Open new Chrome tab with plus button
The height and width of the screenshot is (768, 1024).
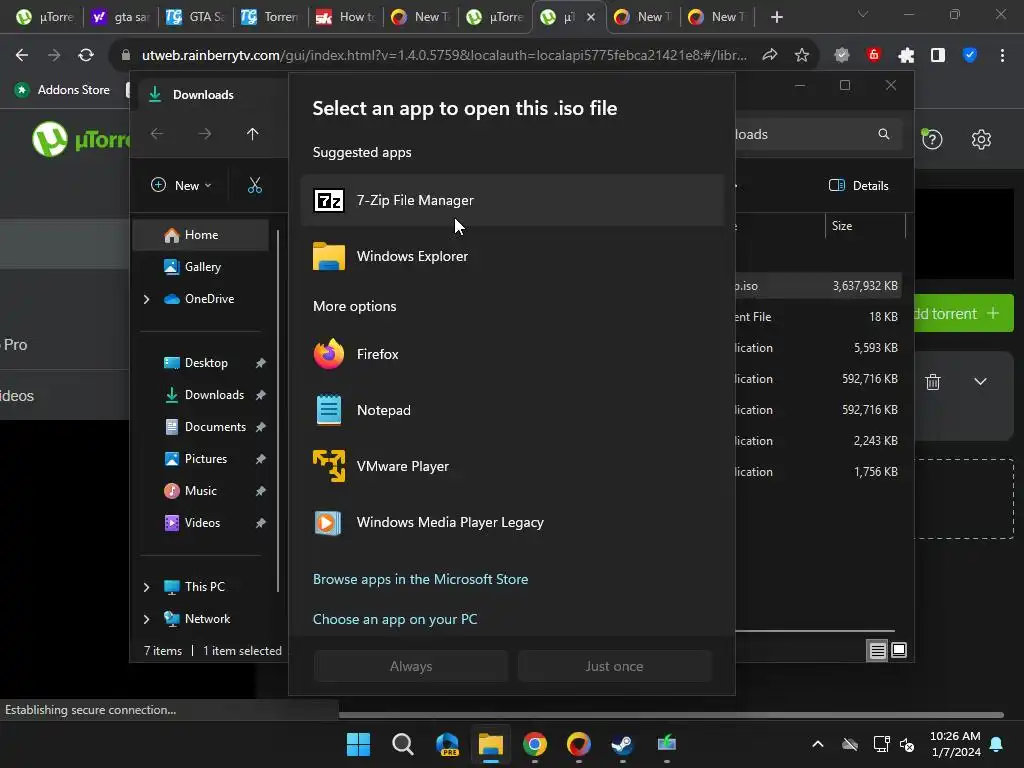point(776,17)
